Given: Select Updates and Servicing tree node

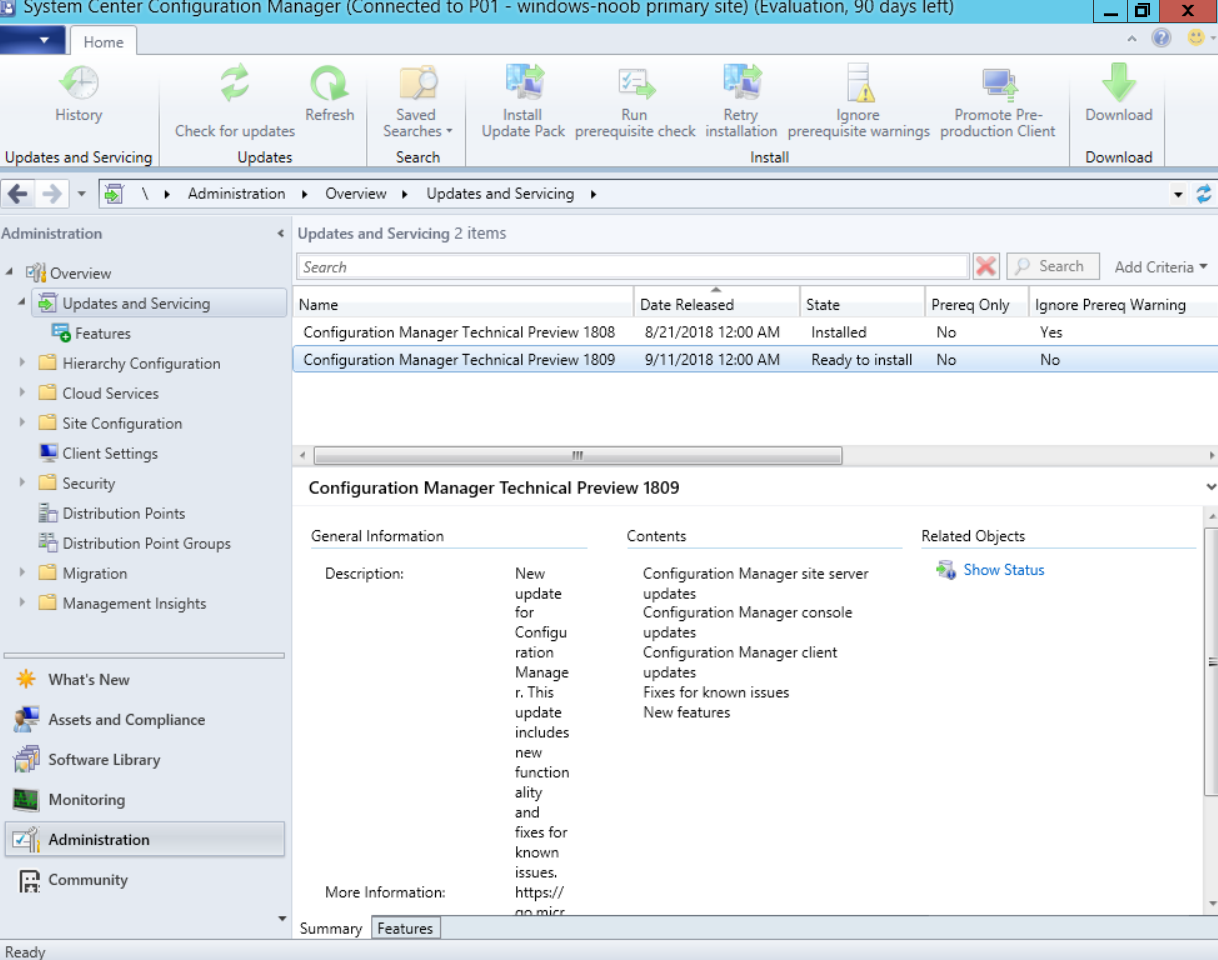Looking at the screenshot, I should point(159,303).
